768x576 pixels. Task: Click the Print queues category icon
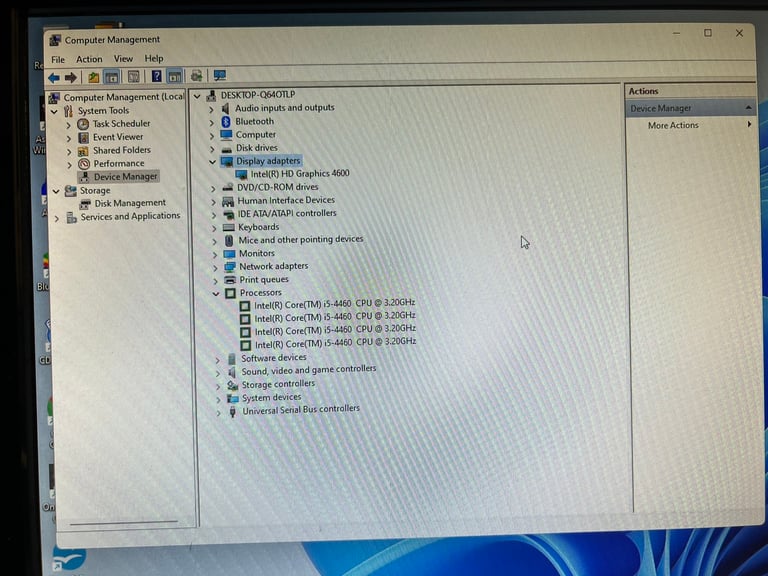230,280
